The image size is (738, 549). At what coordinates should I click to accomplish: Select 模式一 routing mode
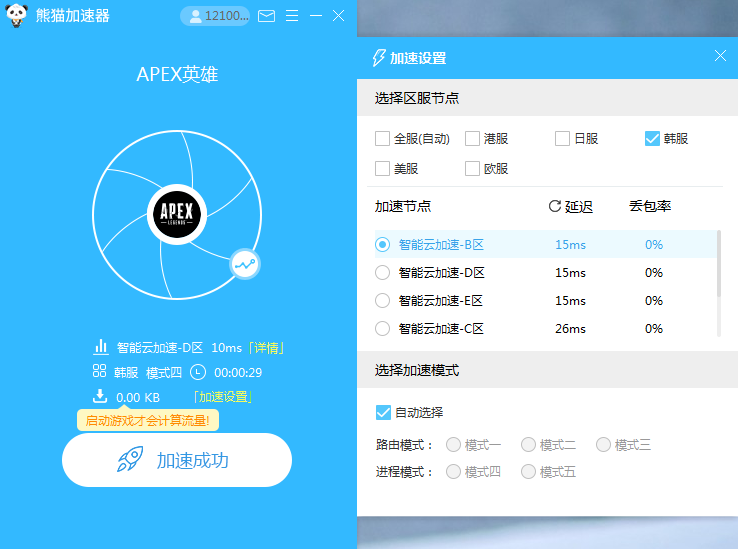click(x=453, y=444)
